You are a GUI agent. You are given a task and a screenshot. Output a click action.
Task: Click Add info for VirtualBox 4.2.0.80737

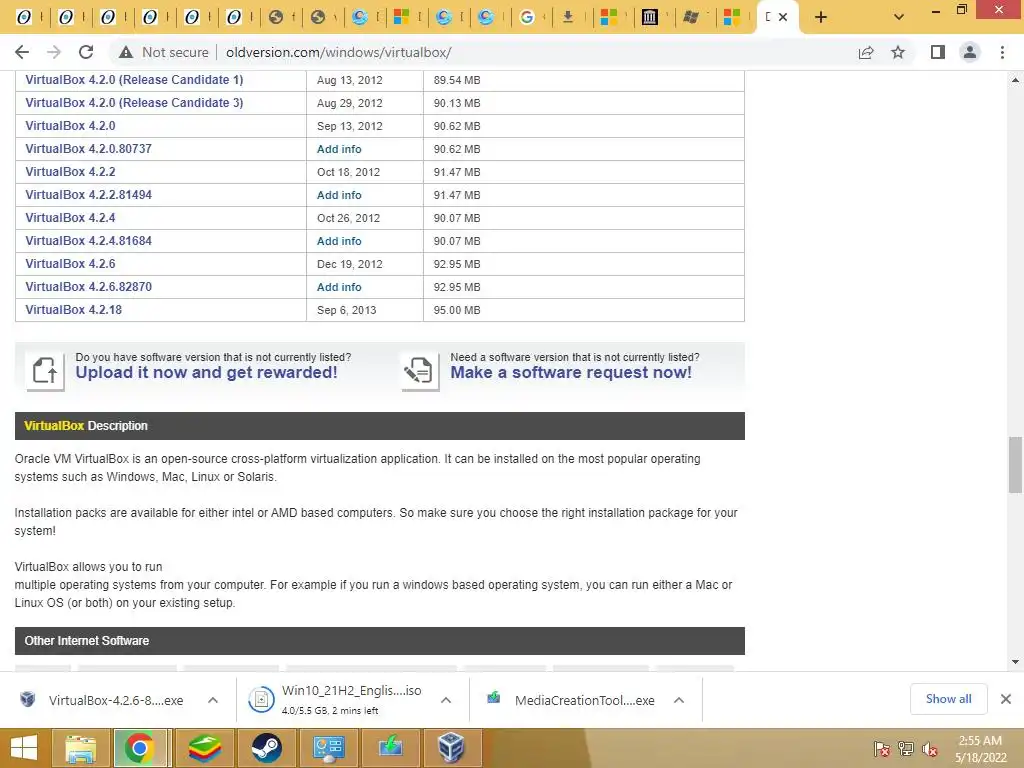point(339,149)
